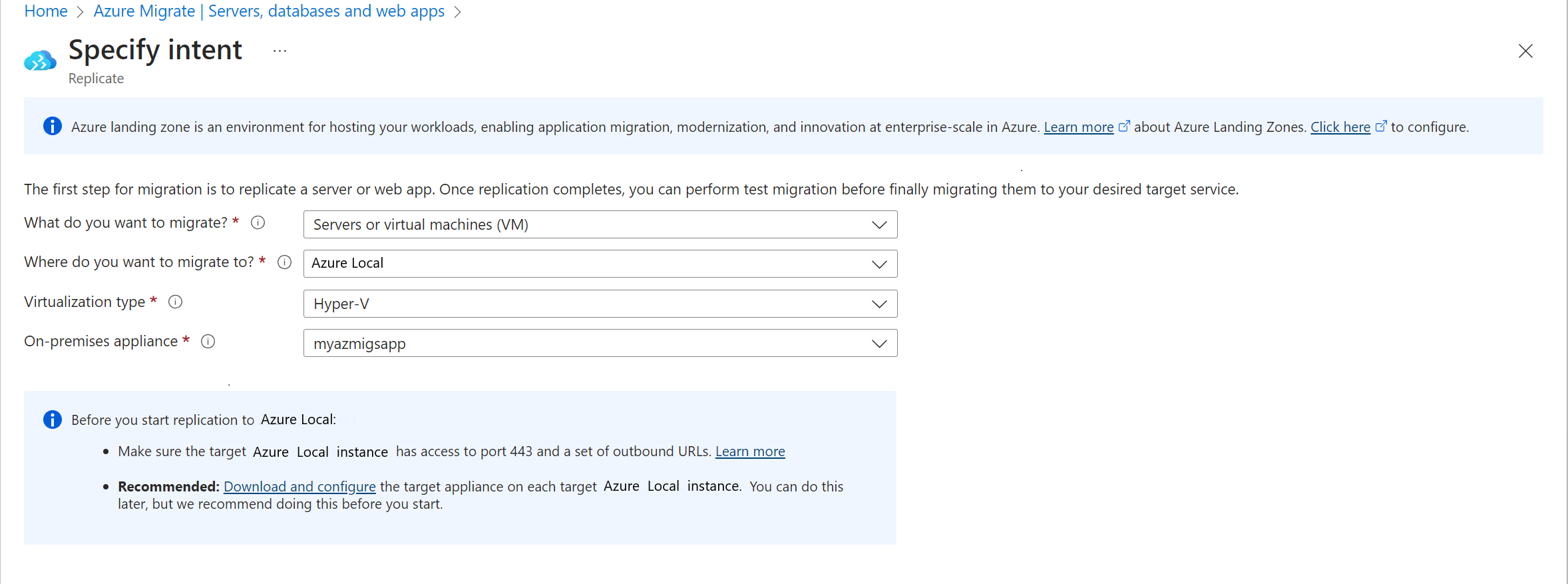
Task: Click chevron after 'Servers, databases and web apps'
Action: click(x=457, y=12)
